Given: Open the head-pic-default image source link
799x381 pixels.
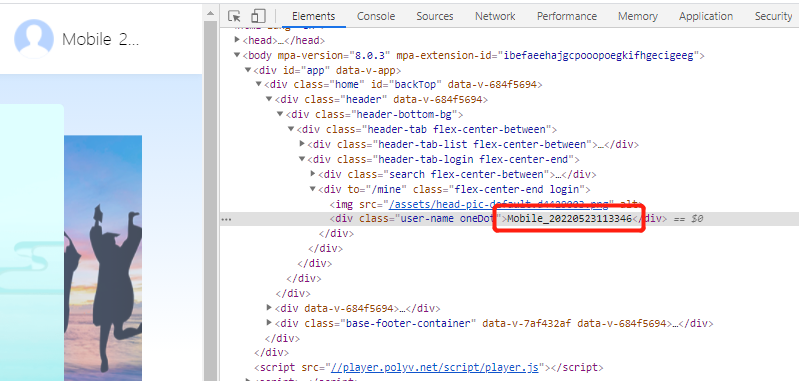Looking at the screenshot, I should click(x=498, y=204).
